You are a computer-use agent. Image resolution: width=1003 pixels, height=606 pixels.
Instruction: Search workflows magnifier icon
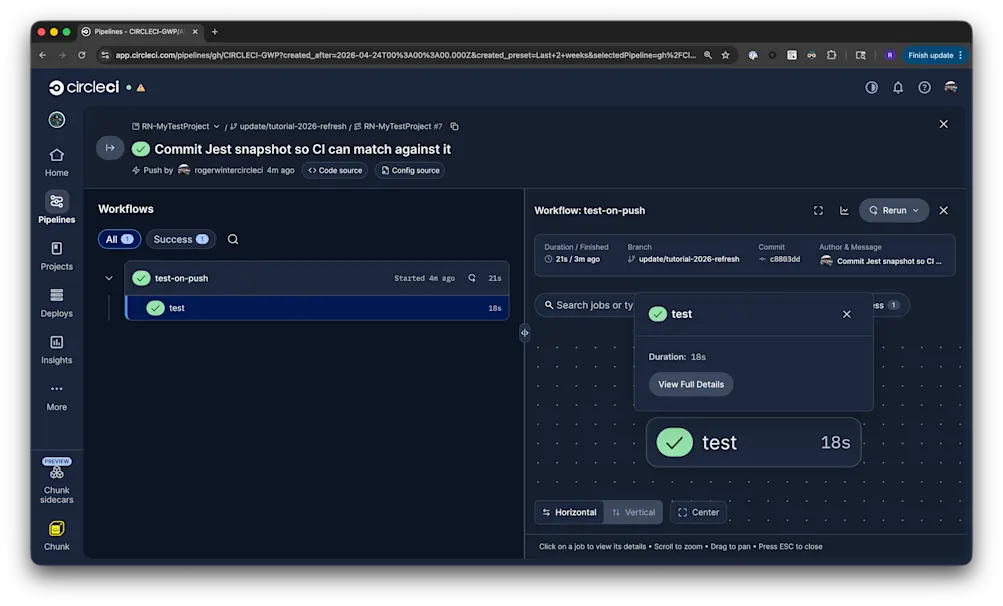click(233, 239)
